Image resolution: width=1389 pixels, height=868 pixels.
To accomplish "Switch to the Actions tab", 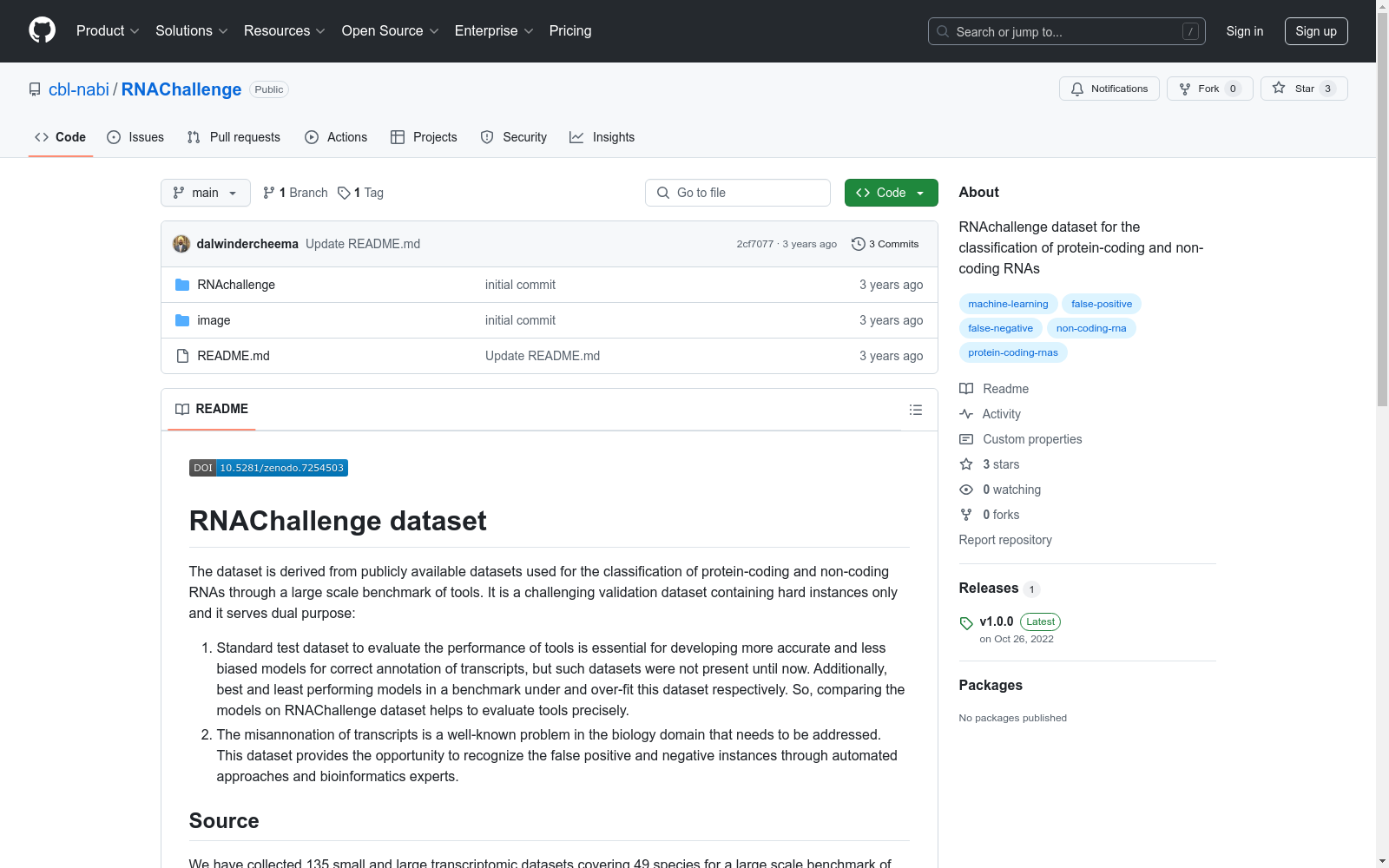I will (336, 137).
